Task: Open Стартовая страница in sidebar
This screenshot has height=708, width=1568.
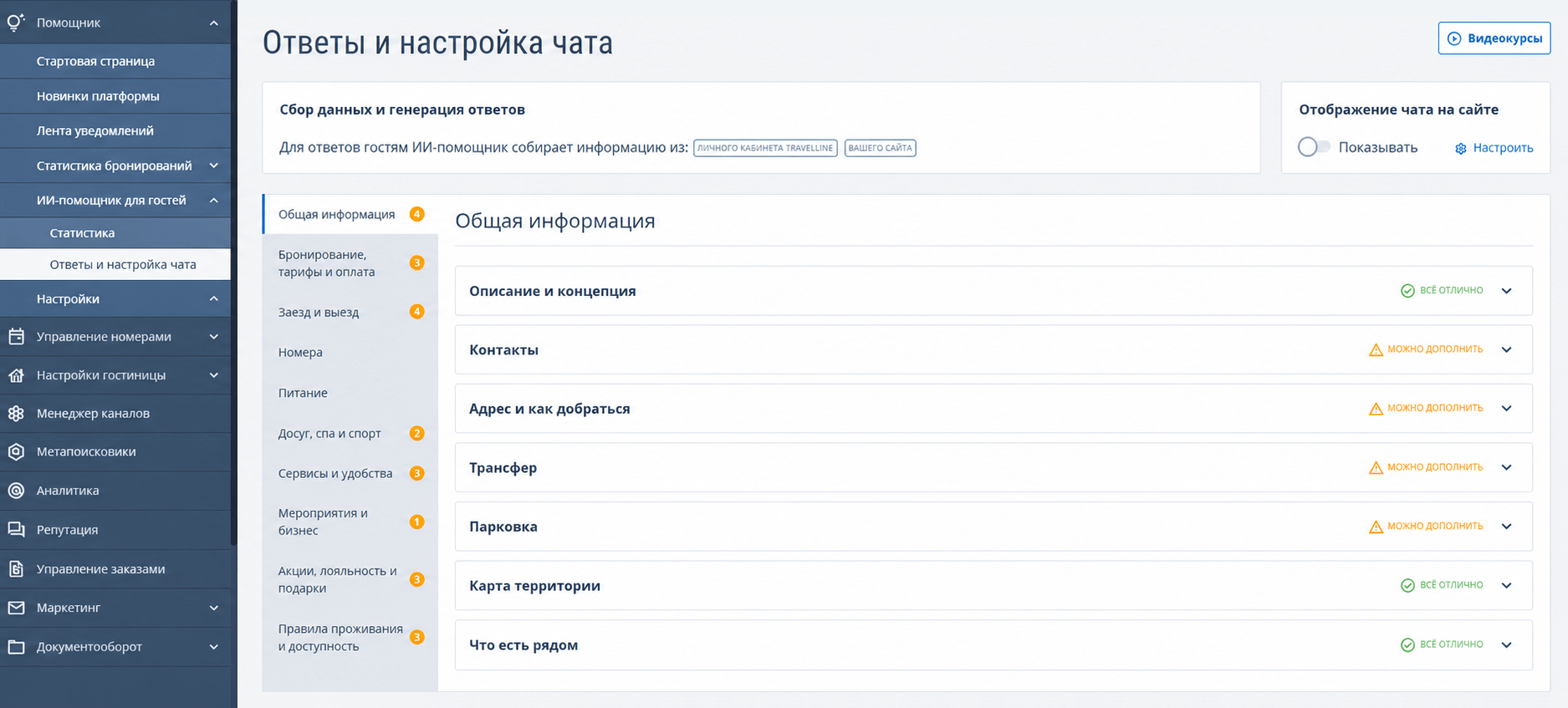Action: (115, 61)
